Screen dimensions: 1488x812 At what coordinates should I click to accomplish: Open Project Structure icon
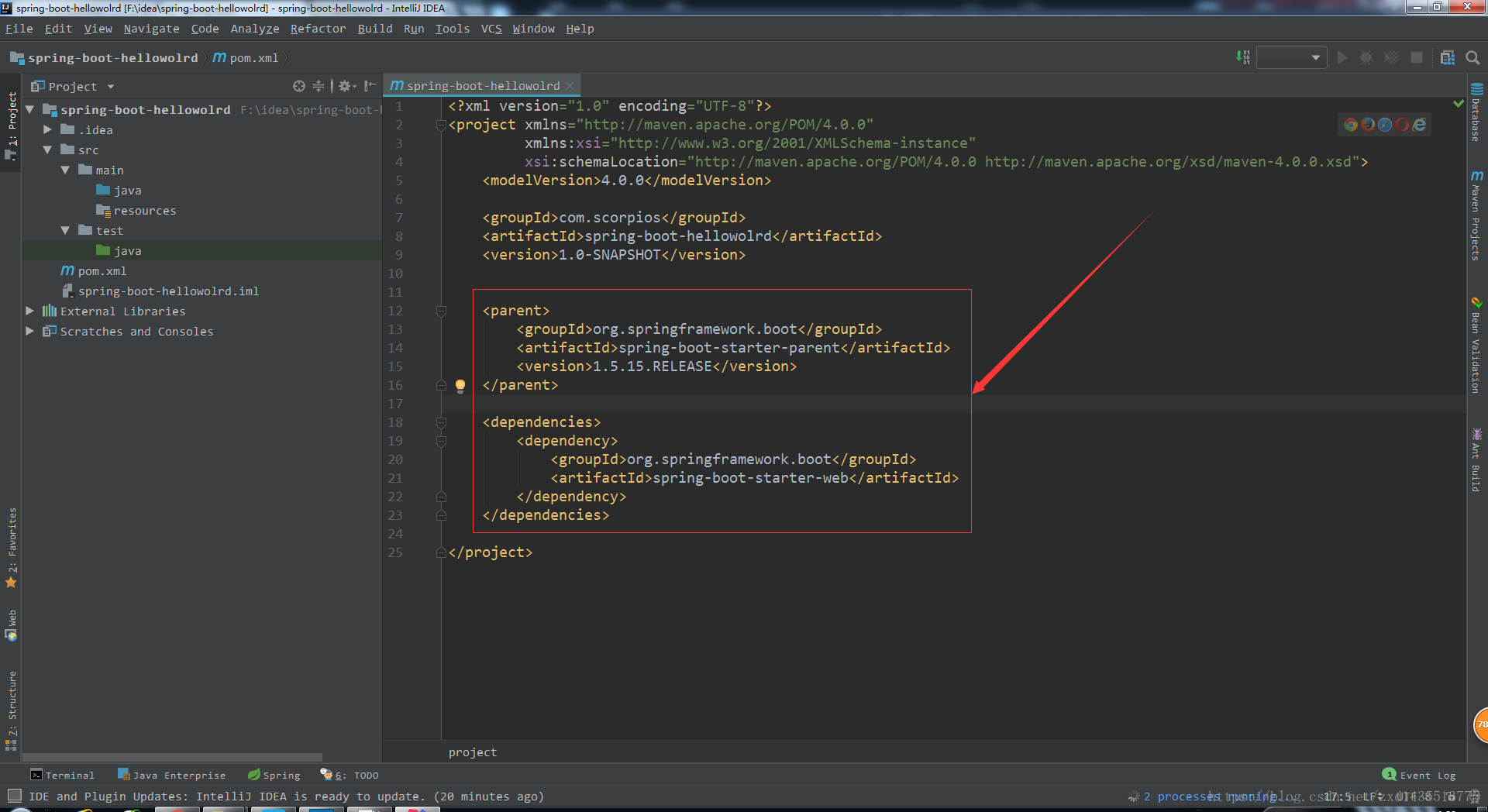pyautogui.click(x=1448, y=57)
